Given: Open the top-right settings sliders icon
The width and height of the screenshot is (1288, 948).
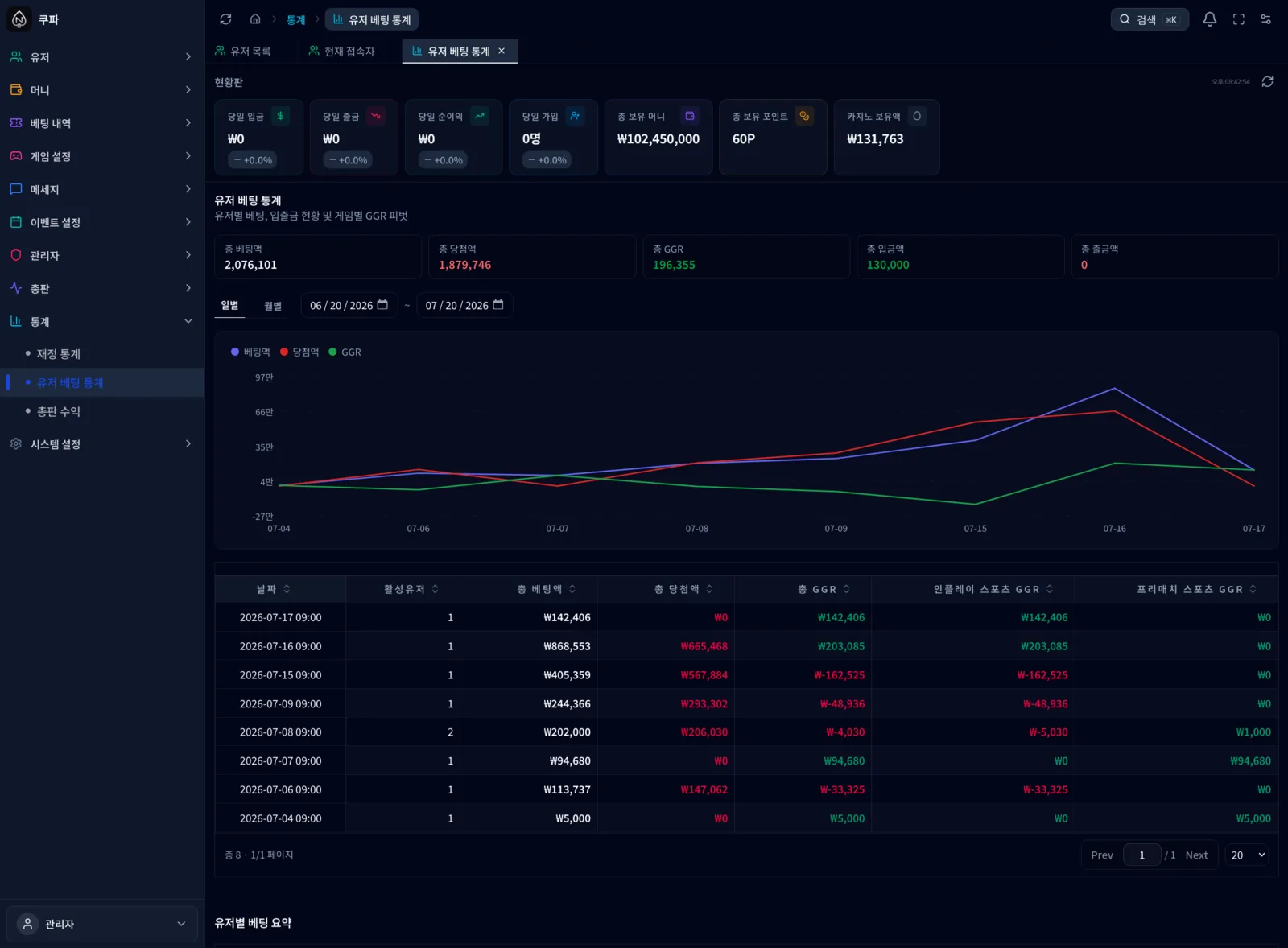Looking at the screenshot, I should tap(1266, 19).
